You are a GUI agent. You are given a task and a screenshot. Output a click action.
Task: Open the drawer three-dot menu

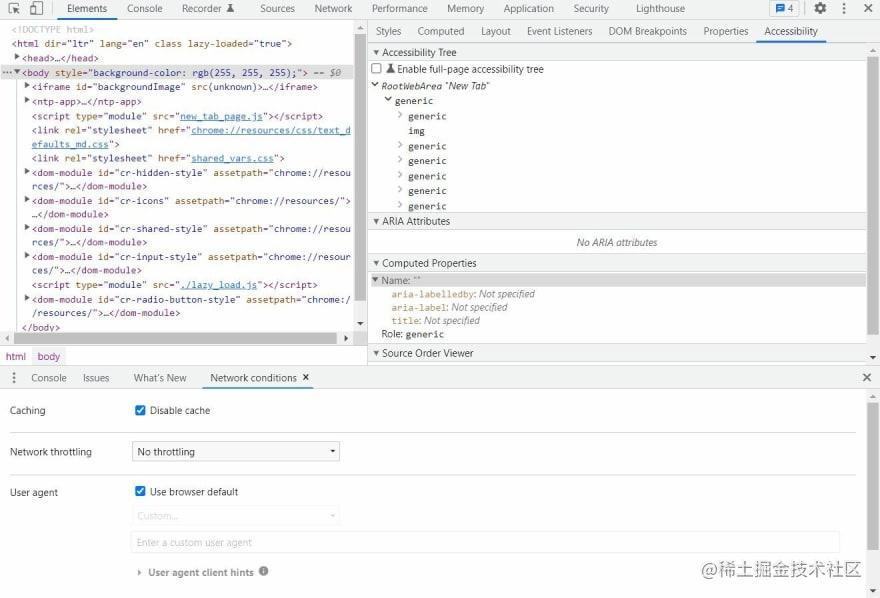click(14, 378)
